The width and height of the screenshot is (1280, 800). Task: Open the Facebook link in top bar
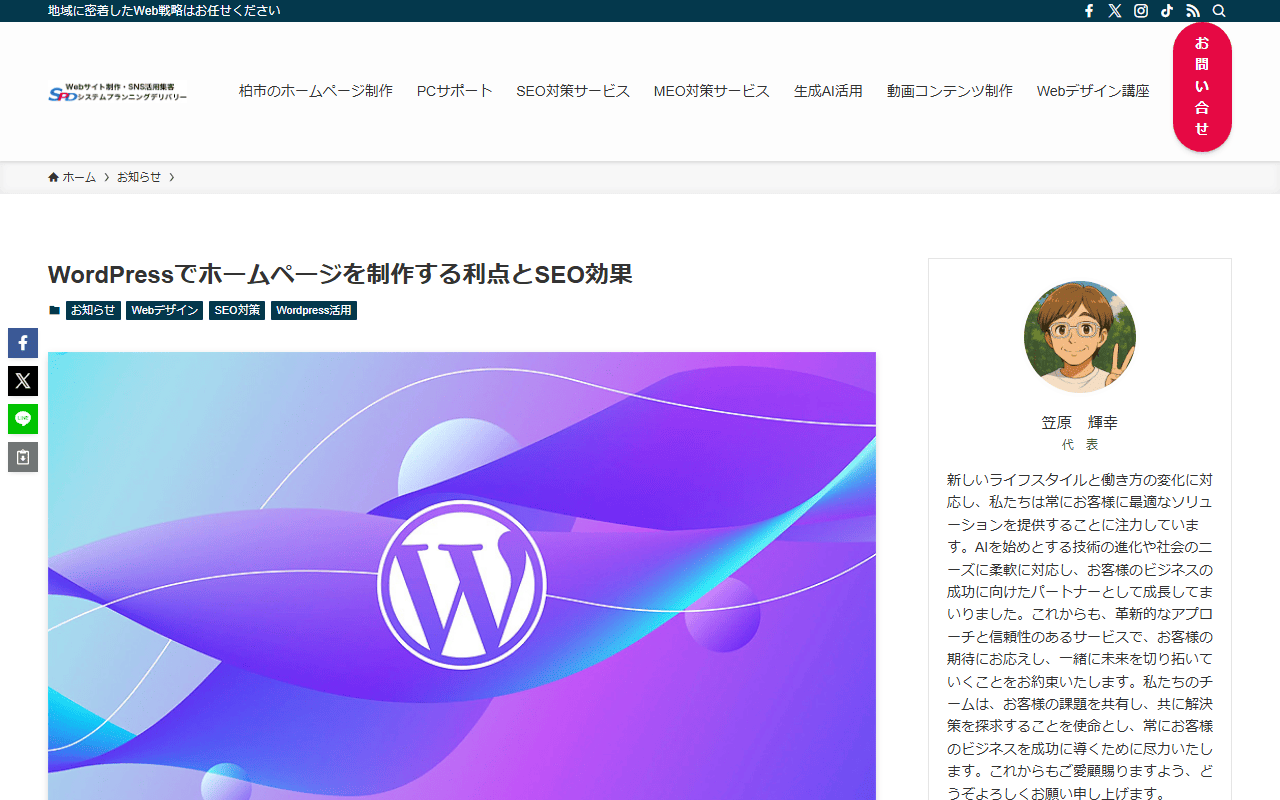(1089, 11)
